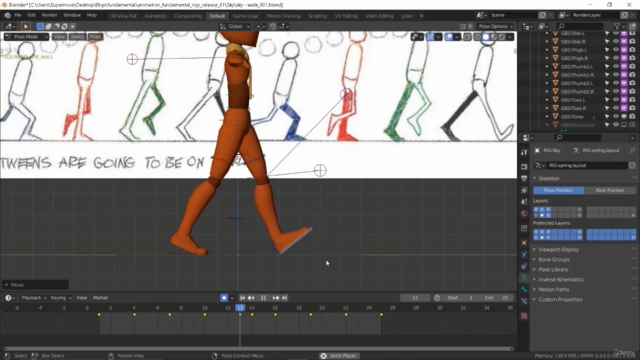Open the World properties tab icon
Screen dimensions: 640x360
click(524, 213)
